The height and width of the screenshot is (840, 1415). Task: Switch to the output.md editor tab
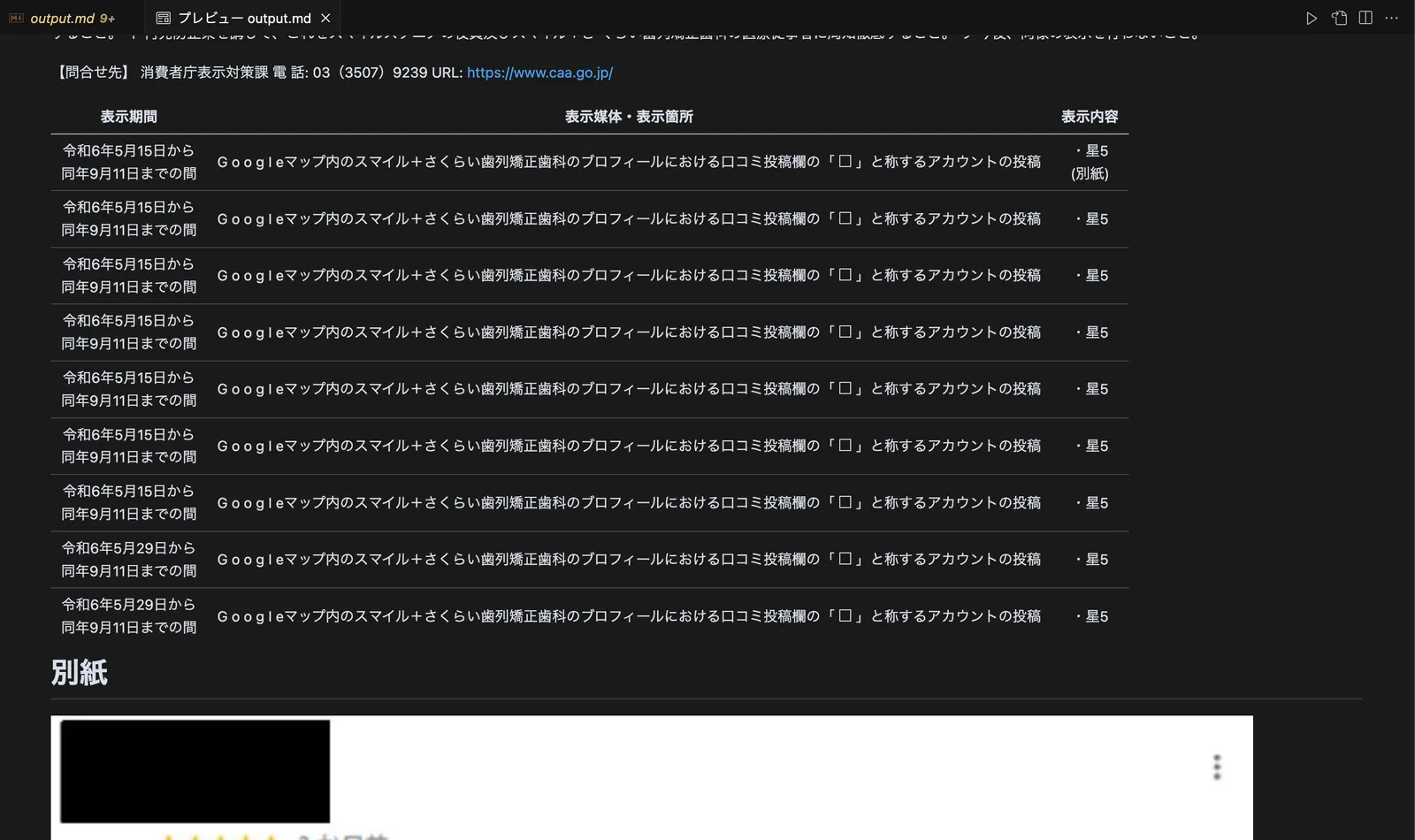[62, 18]
